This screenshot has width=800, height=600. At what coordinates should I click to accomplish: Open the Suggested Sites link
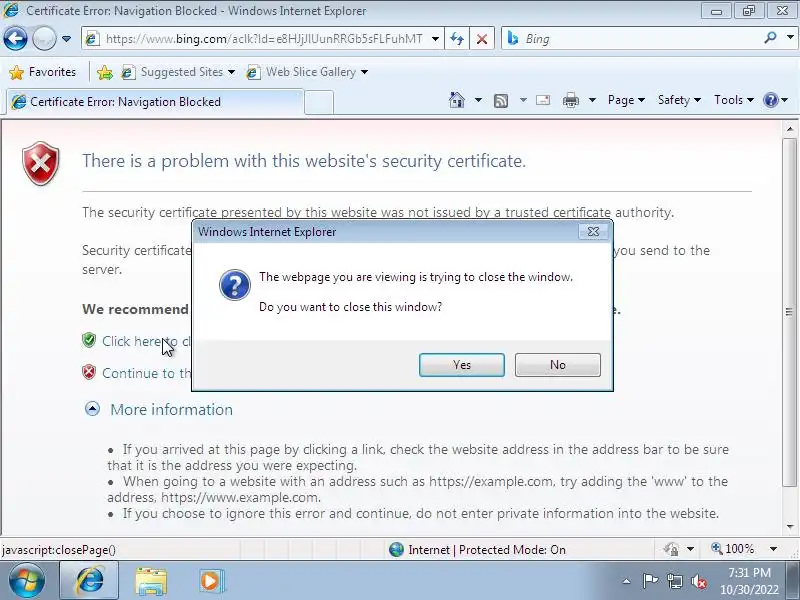pyautogui.click(x=178, y=72)
